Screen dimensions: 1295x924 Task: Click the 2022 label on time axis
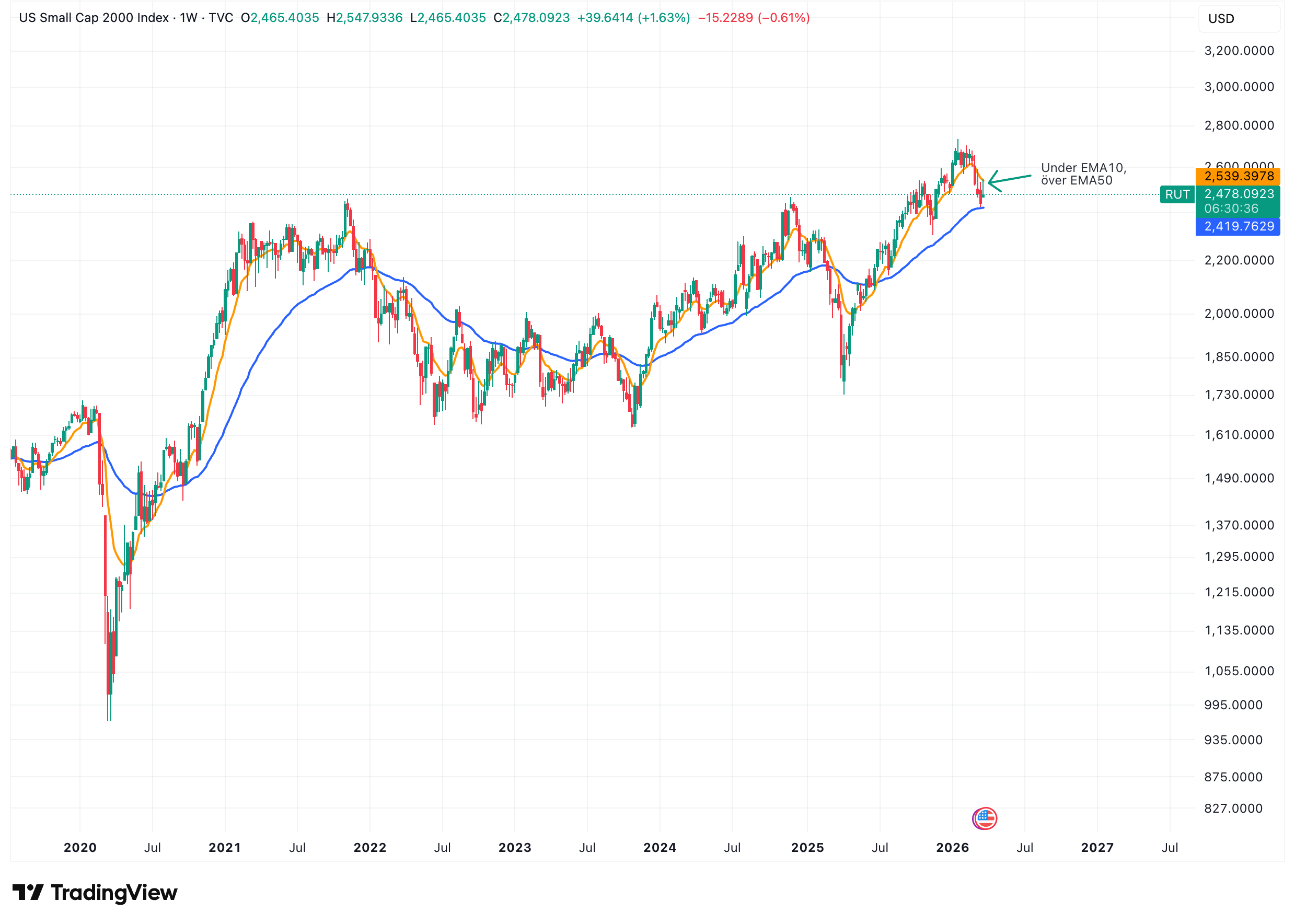click(370, 848)
